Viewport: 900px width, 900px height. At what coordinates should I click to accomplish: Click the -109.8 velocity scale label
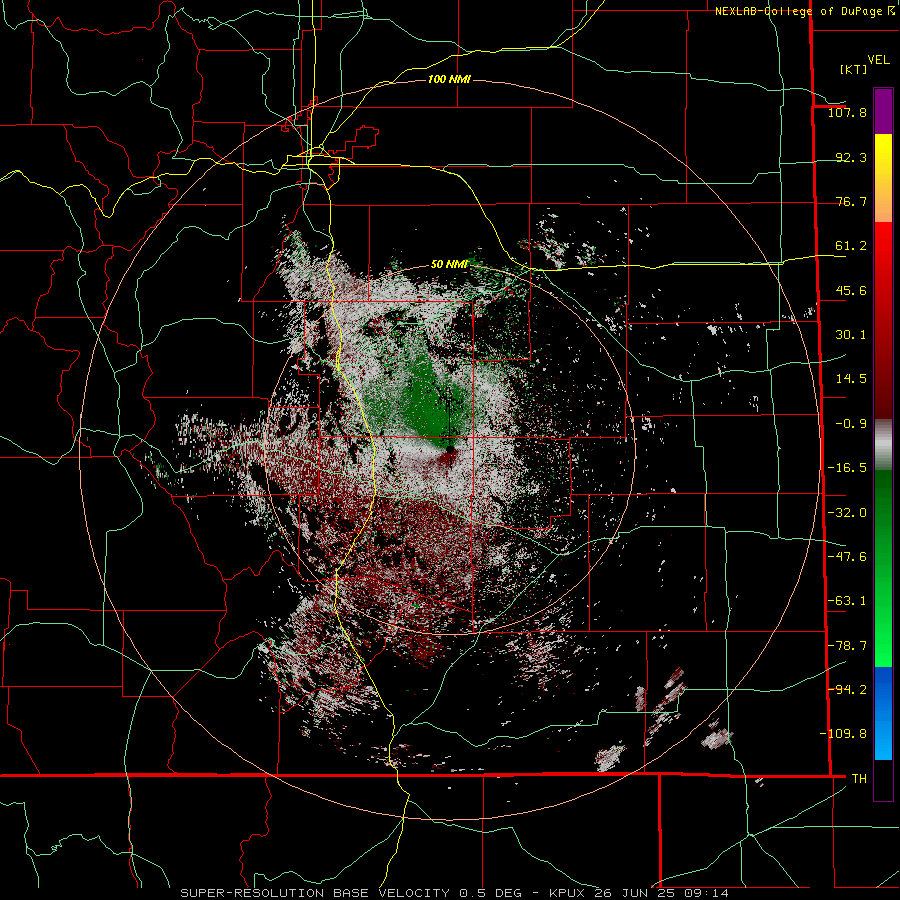coord(843,734)
